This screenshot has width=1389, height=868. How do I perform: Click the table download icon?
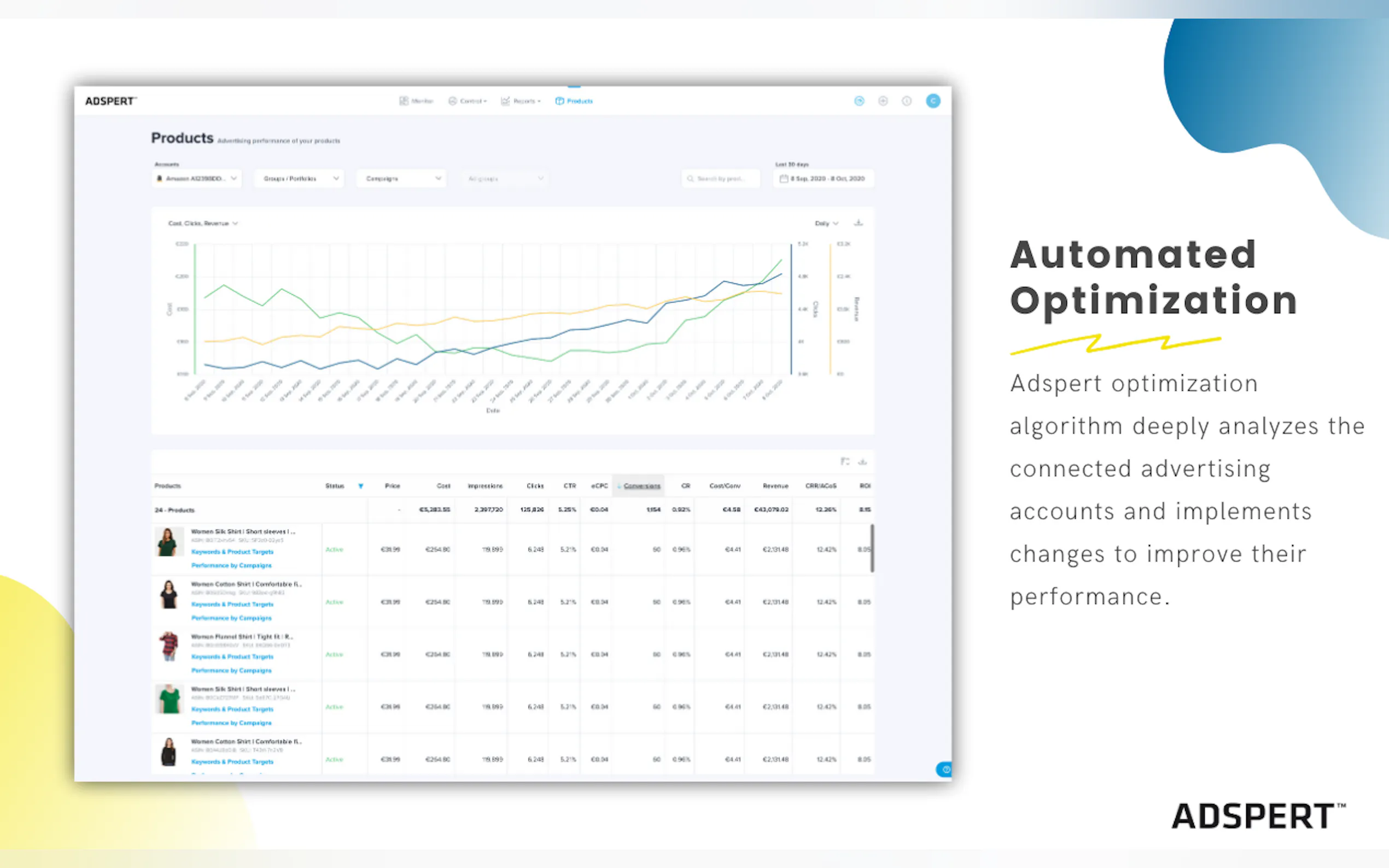862,461
